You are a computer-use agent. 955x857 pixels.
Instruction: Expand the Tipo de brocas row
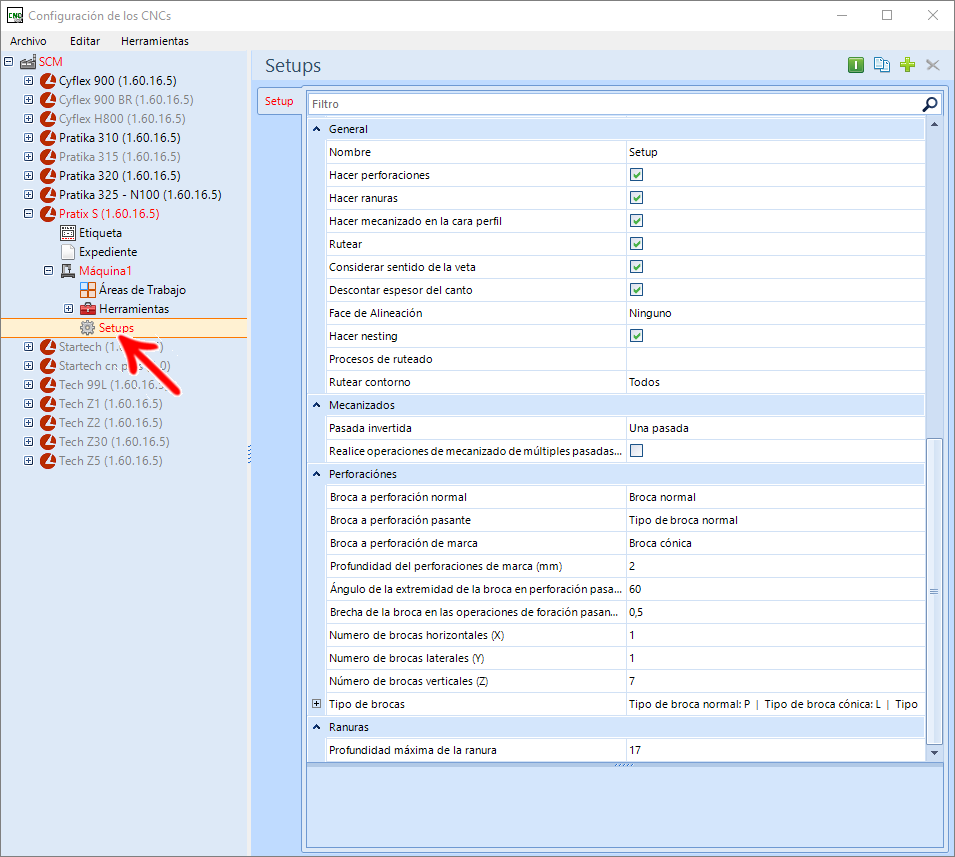(x=316, y=704)
